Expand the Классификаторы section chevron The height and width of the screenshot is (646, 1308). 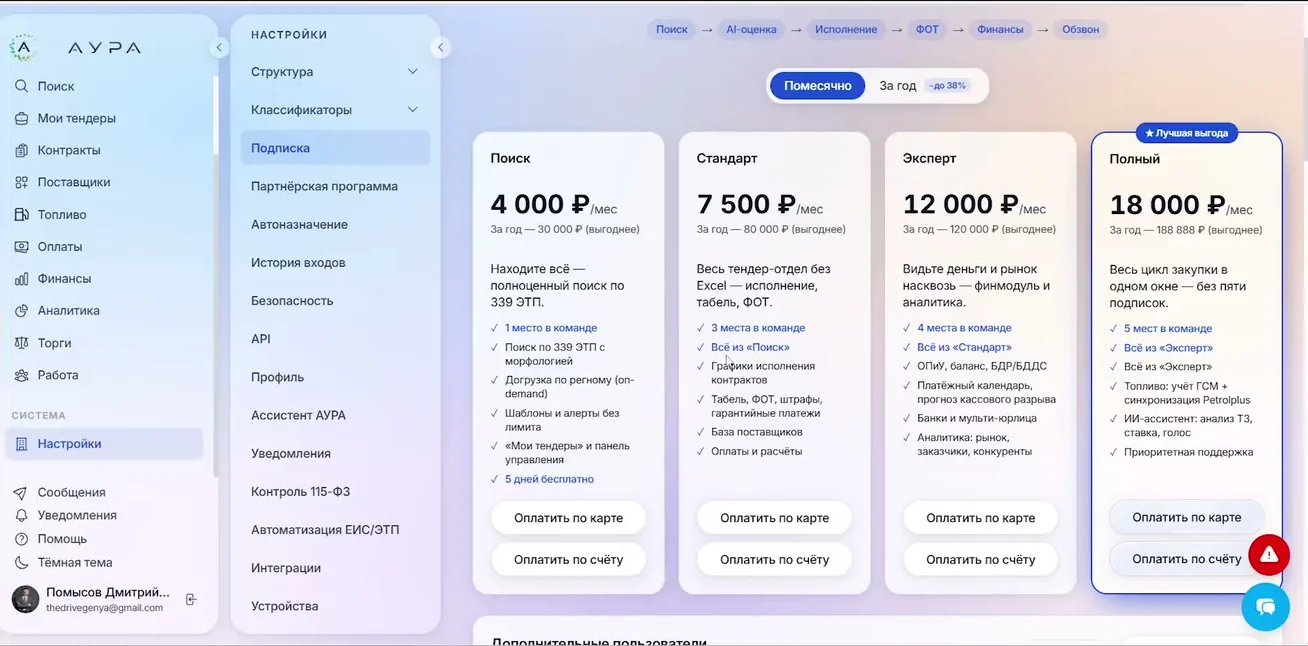click(413, 110)
